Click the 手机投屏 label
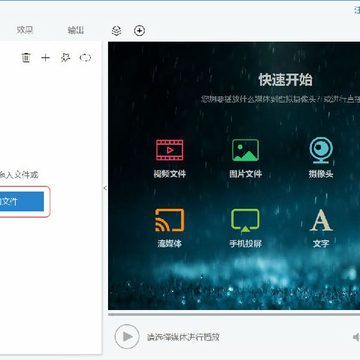The image size is (360, 360). pyautogui.click(x=245, y=244)
